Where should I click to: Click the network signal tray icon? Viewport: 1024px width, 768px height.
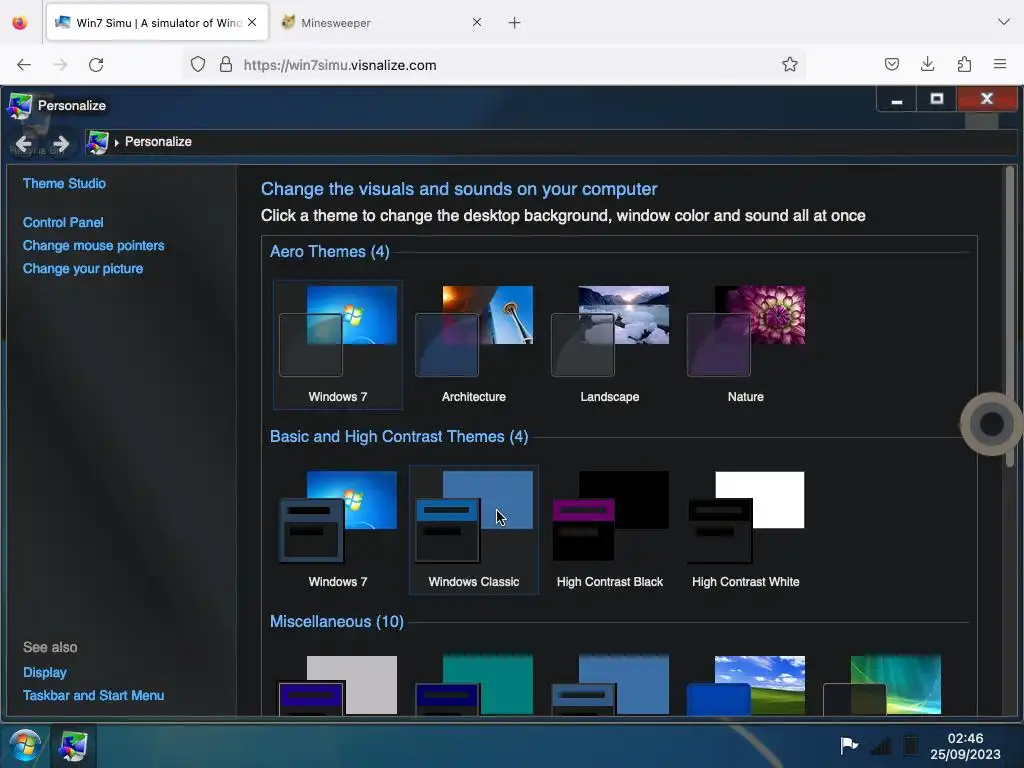(x=881, y=745)
